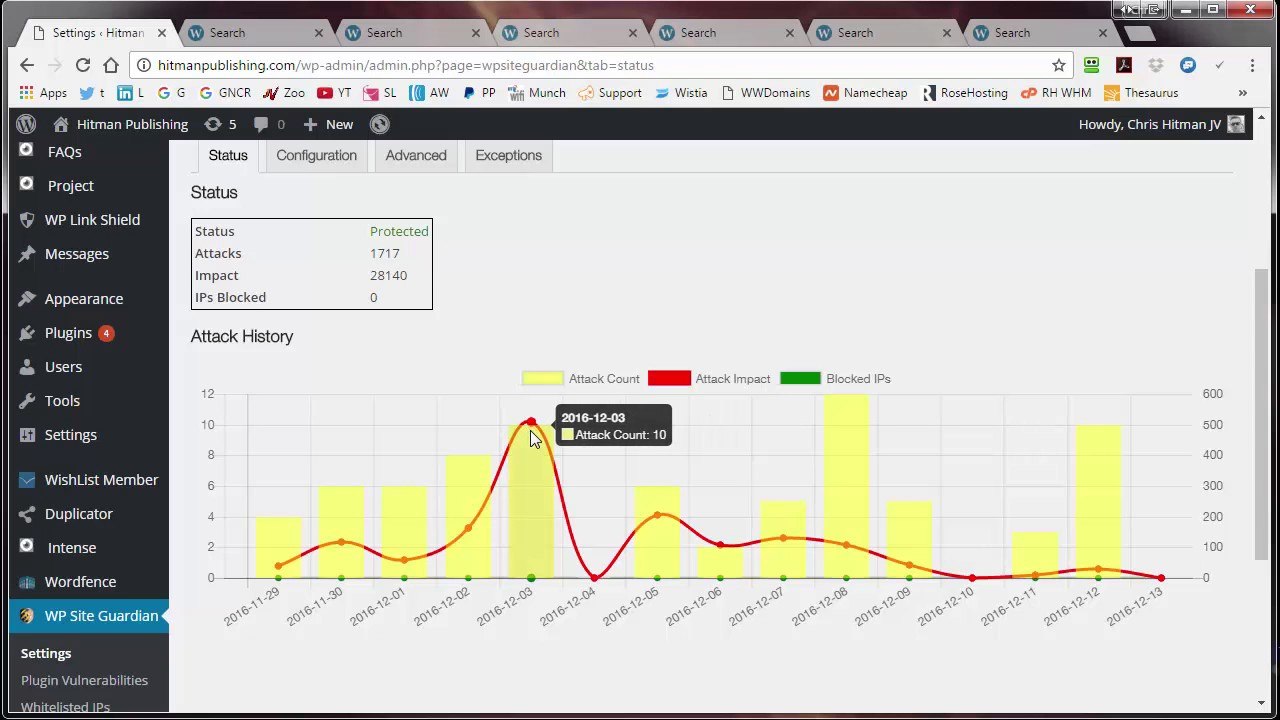This screenshot has height=720, width=1280.
Task: Open the Thesaurus bookmark
Action: tap(1141, 93)
